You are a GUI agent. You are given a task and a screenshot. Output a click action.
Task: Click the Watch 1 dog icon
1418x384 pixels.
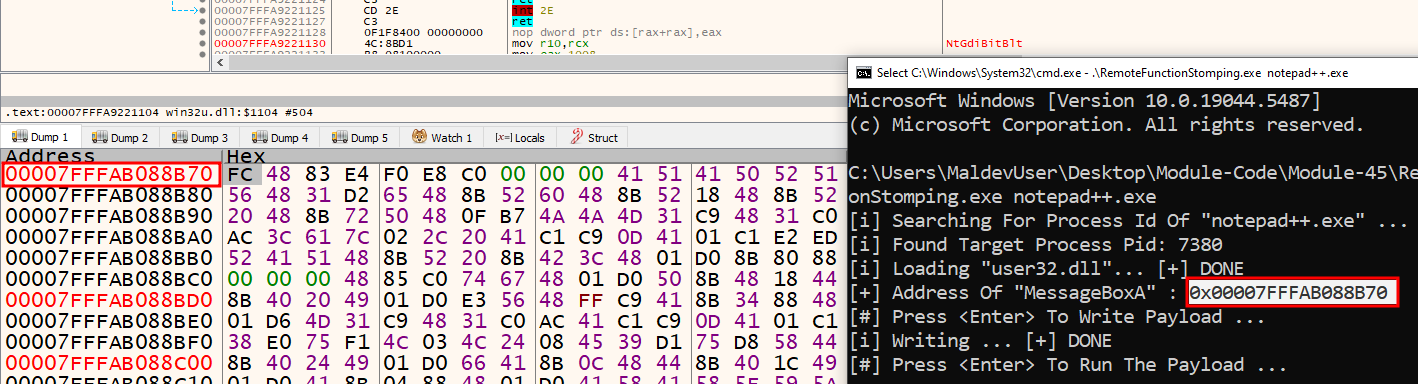(x=420, y=138)
